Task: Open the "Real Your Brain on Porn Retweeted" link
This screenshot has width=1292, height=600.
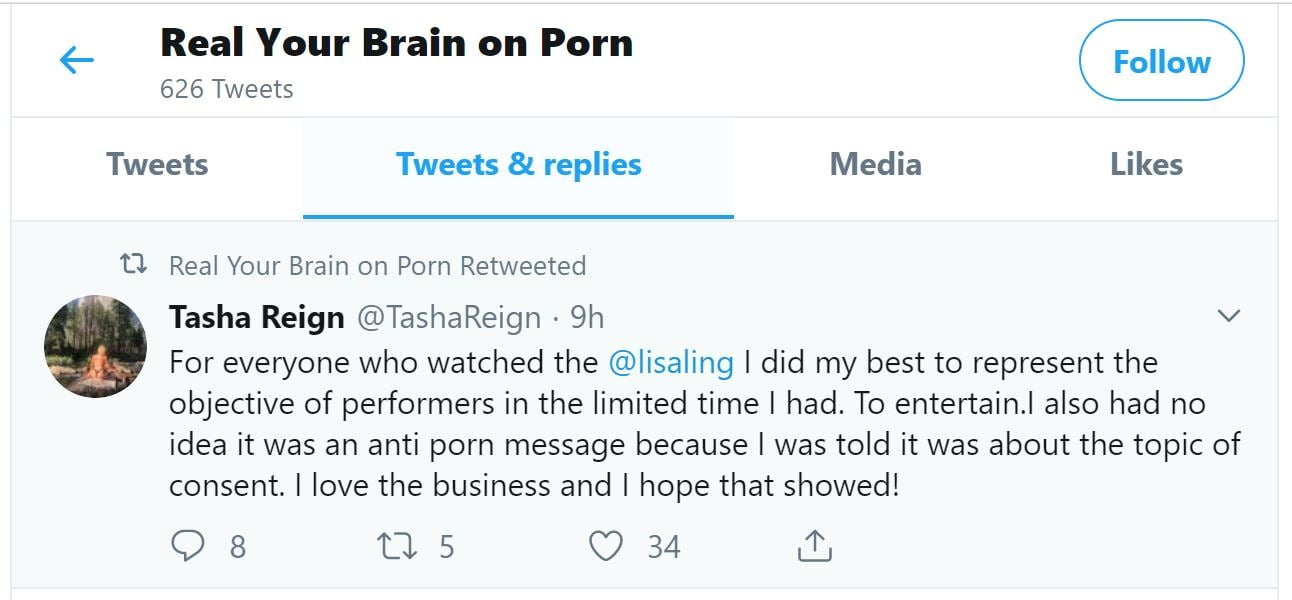Action: click(x=377, y=266)
